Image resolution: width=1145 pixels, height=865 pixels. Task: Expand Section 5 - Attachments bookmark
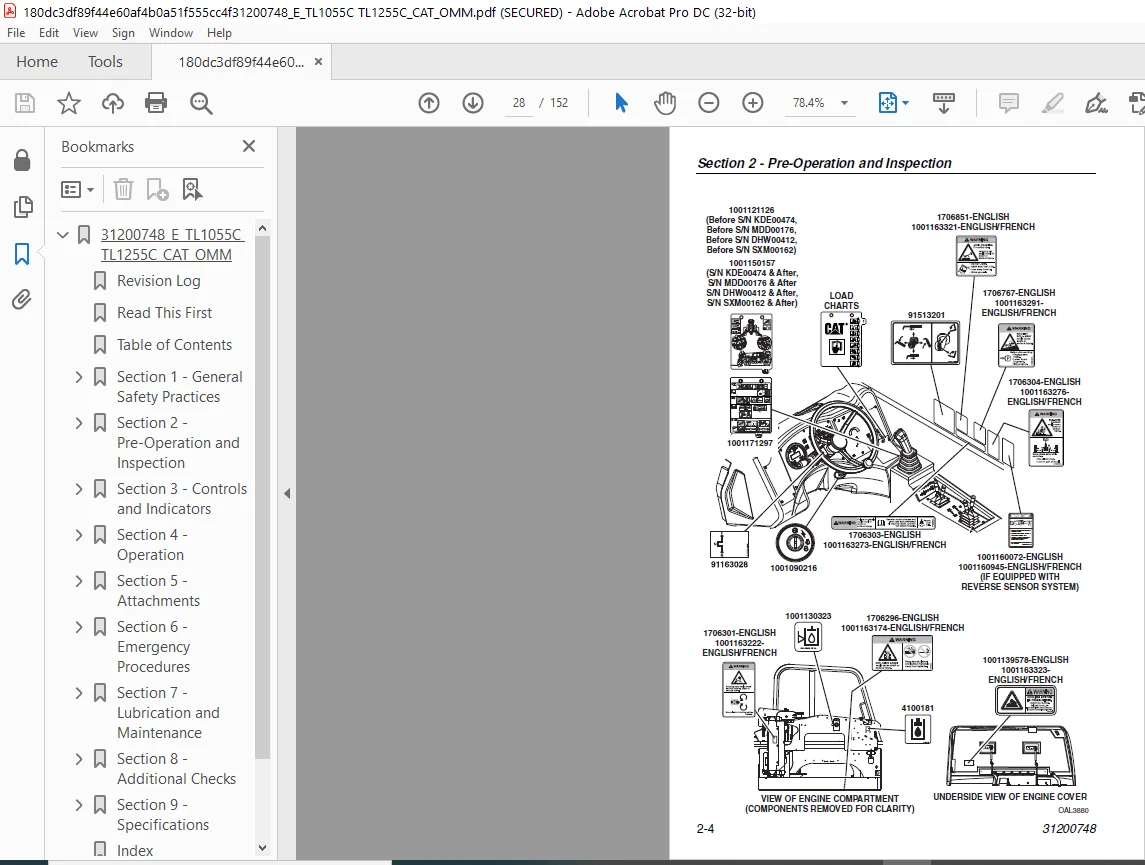click(x=79, y=581)
